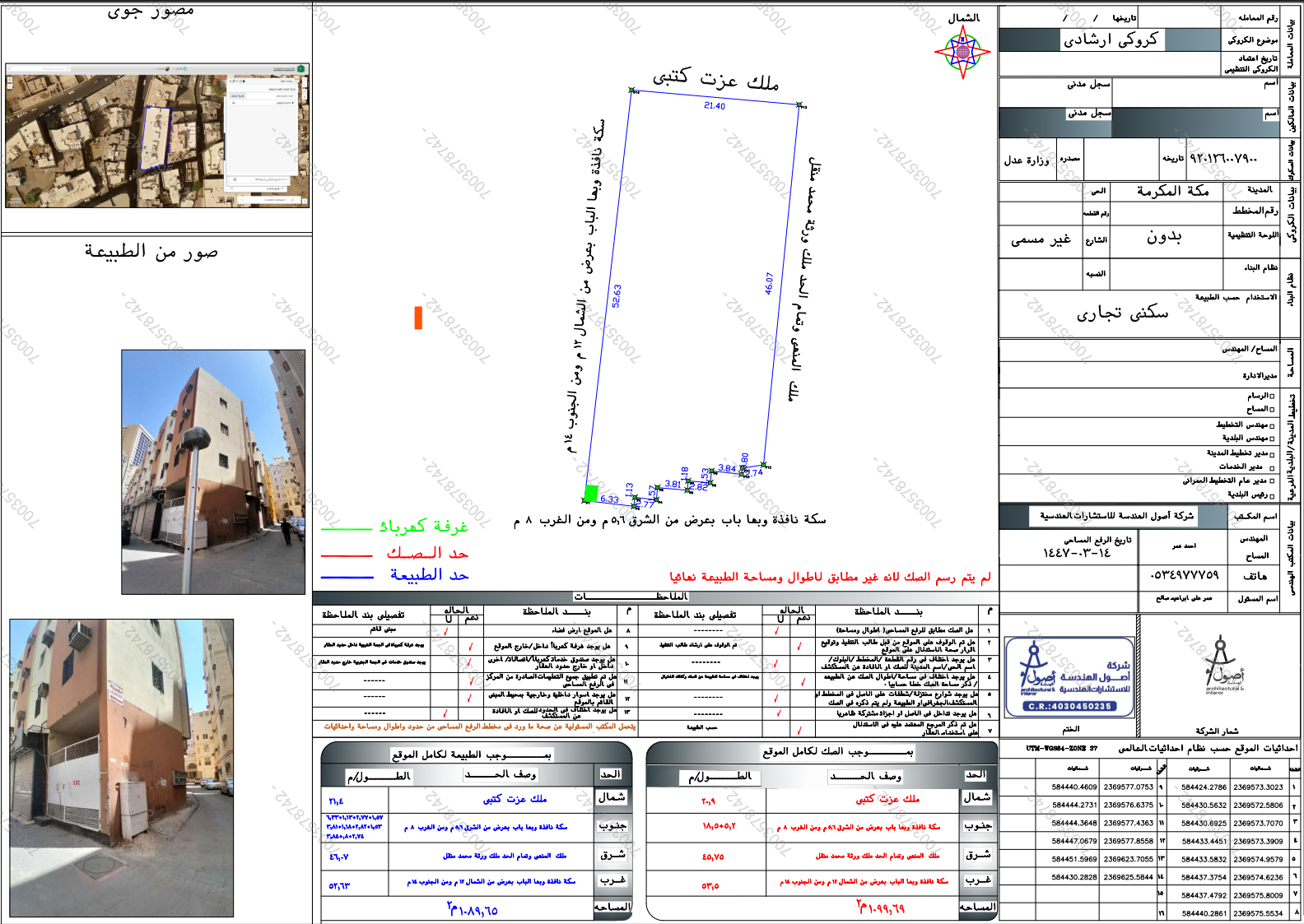Click the red legend line for حد الصك
Image resolution: width=1304 pixels, height=924 pixels.
pyautogui.click(x=347, y=555)
